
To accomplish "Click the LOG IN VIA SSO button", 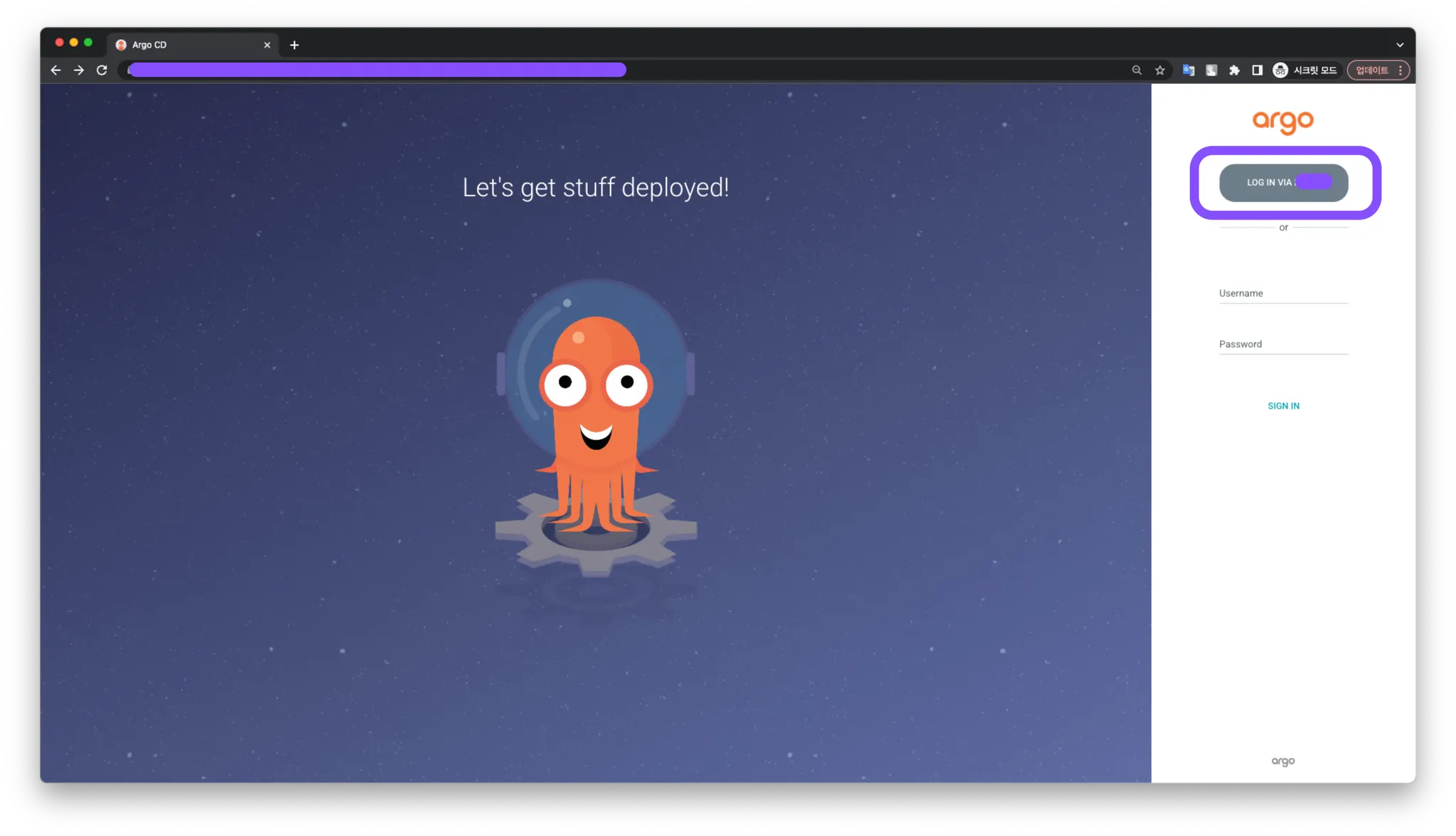I will pyautogui.click(x=1283, y=183).
